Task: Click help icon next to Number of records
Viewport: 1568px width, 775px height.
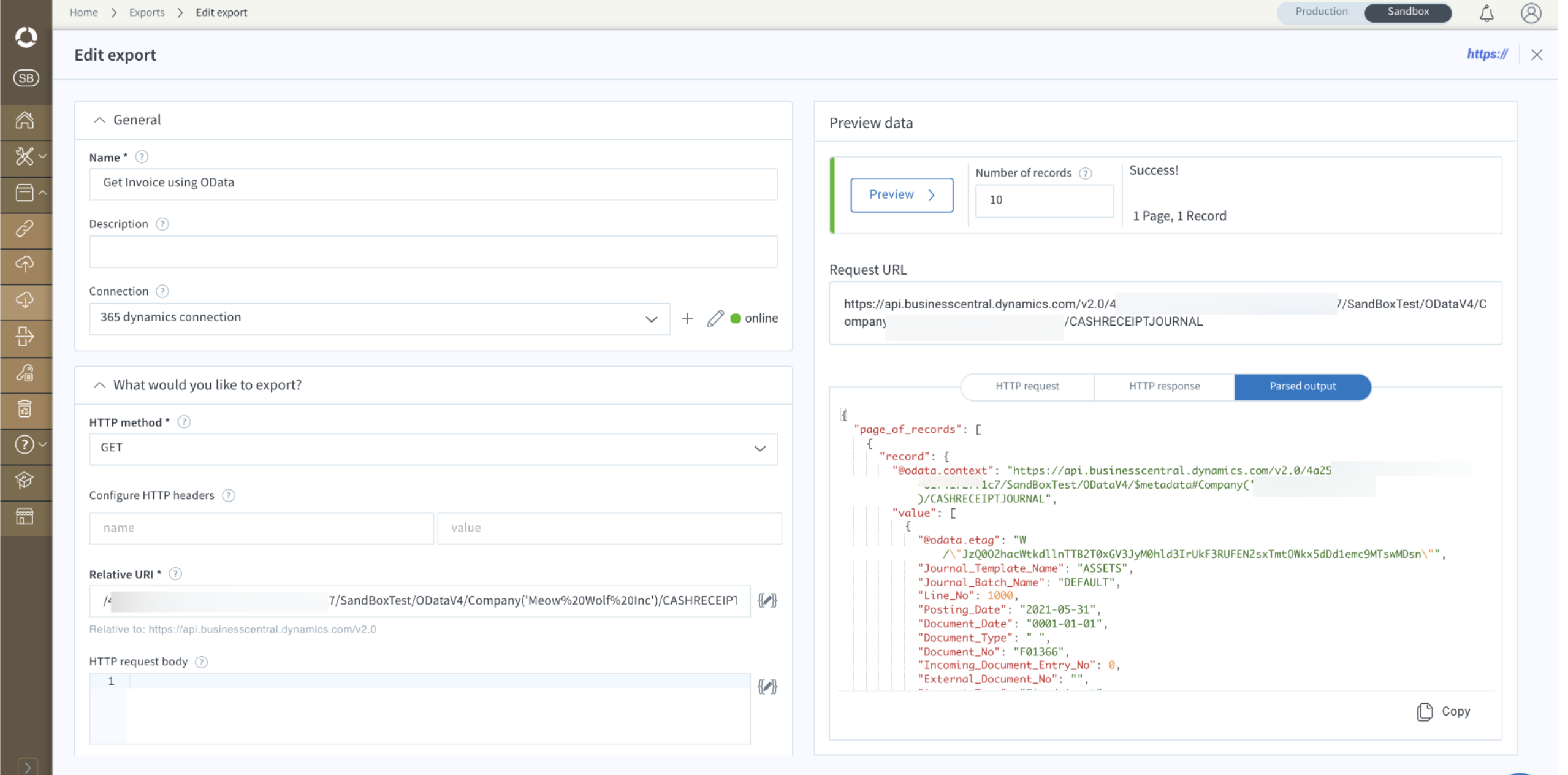Action: [1085, 174]
